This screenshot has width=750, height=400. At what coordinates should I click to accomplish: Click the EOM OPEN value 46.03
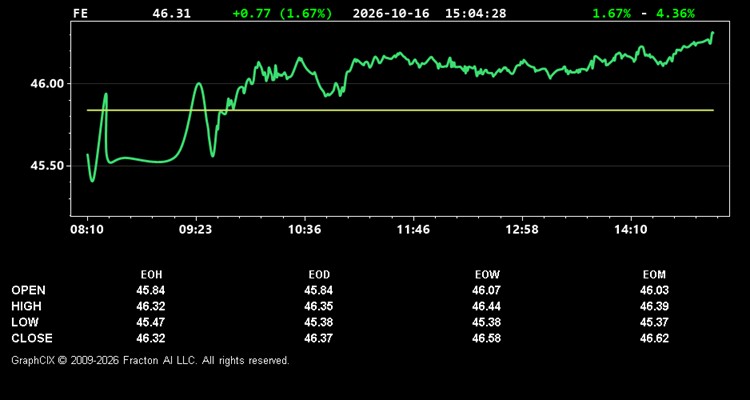click(654, 290)
